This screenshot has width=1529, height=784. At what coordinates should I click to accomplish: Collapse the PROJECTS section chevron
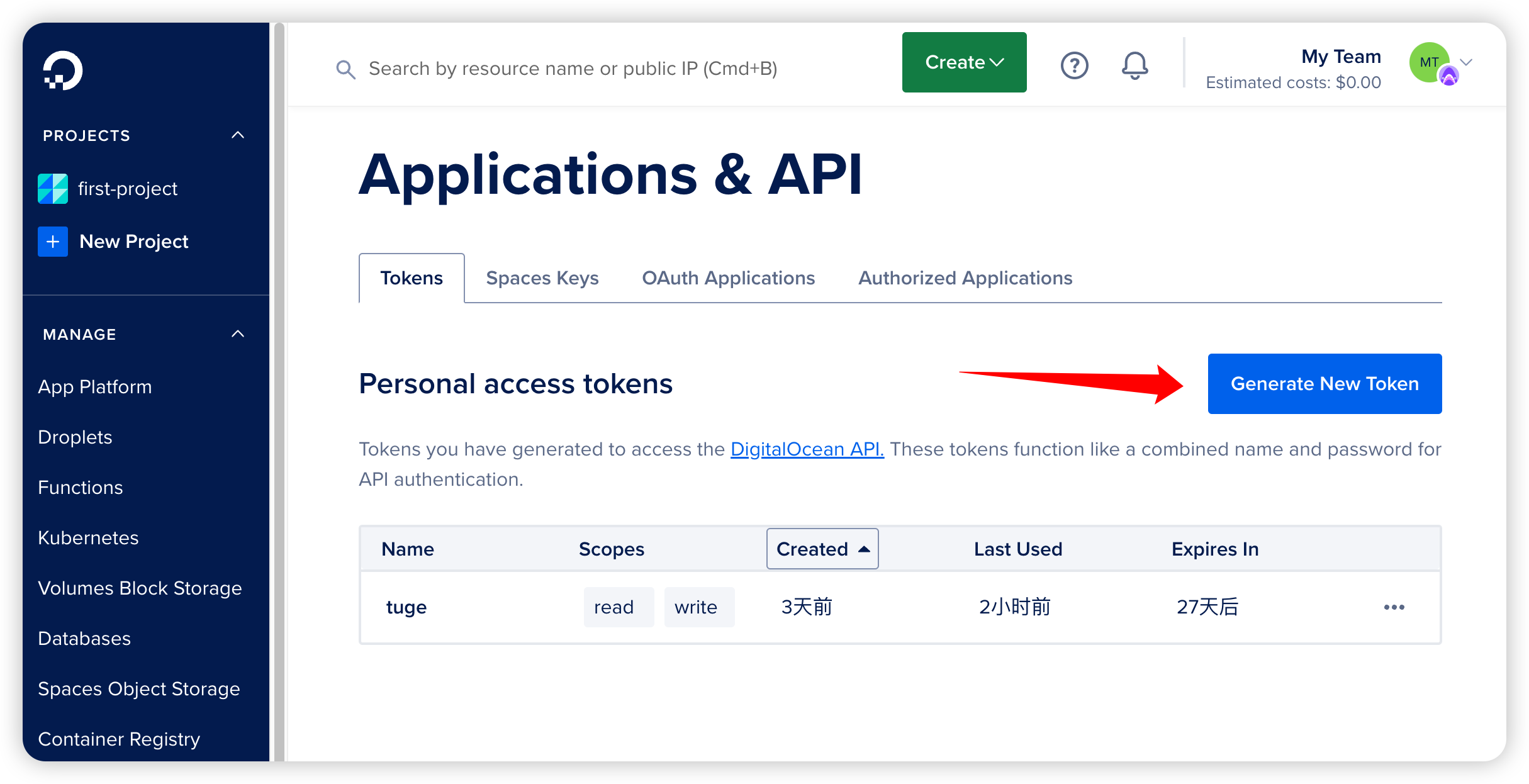(238, 135)
